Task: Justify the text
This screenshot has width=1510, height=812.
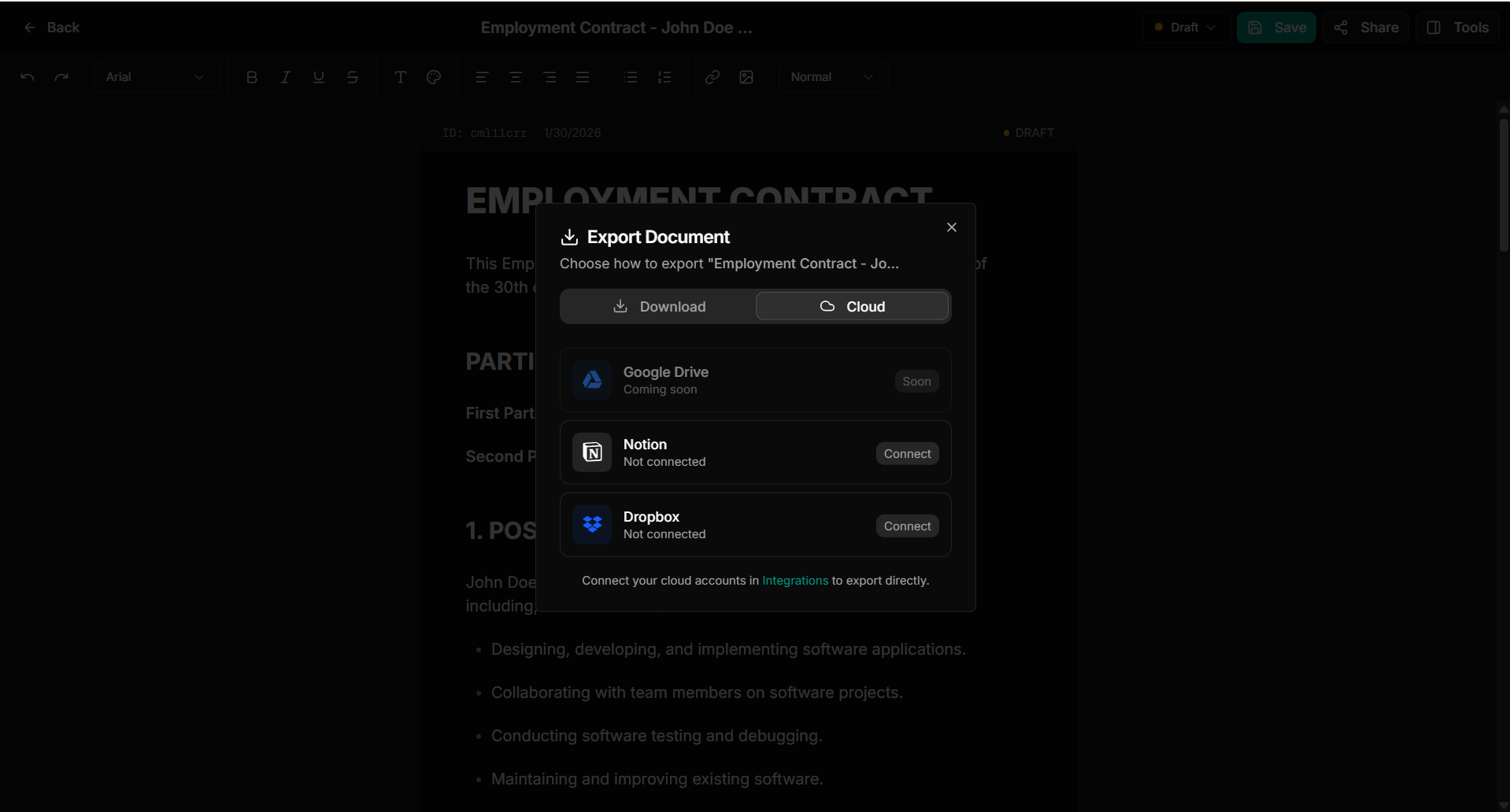Action: tap(583, 77)
